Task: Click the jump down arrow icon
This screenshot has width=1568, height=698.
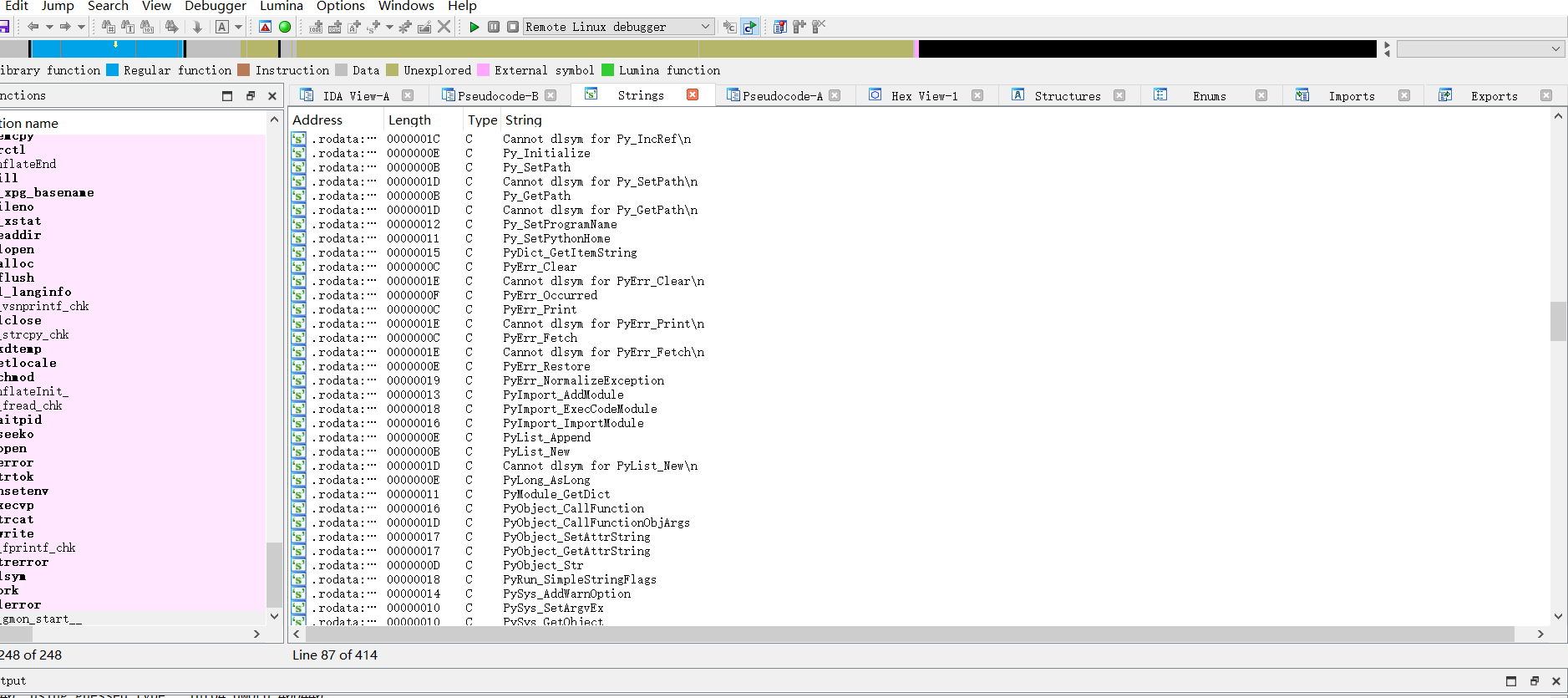Action: [x=197, y=27]
